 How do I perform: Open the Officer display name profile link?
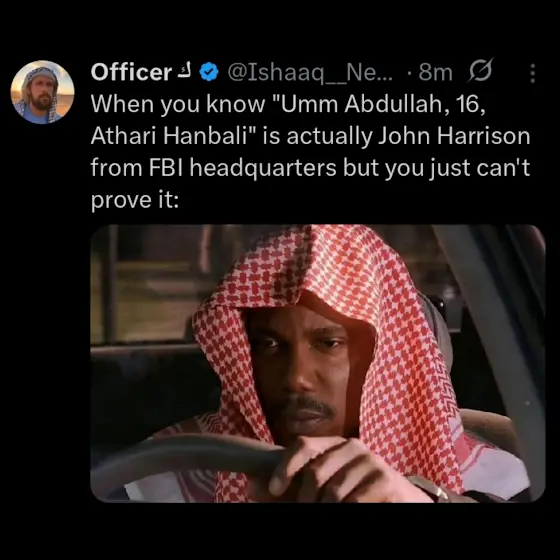(x=131, y=72)
